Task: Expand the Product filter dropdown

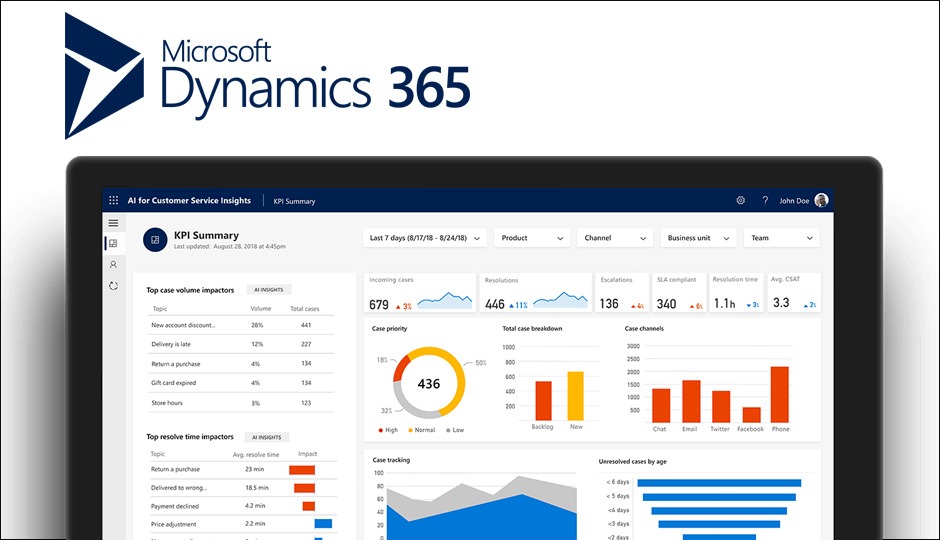Action: click(532, 238)
